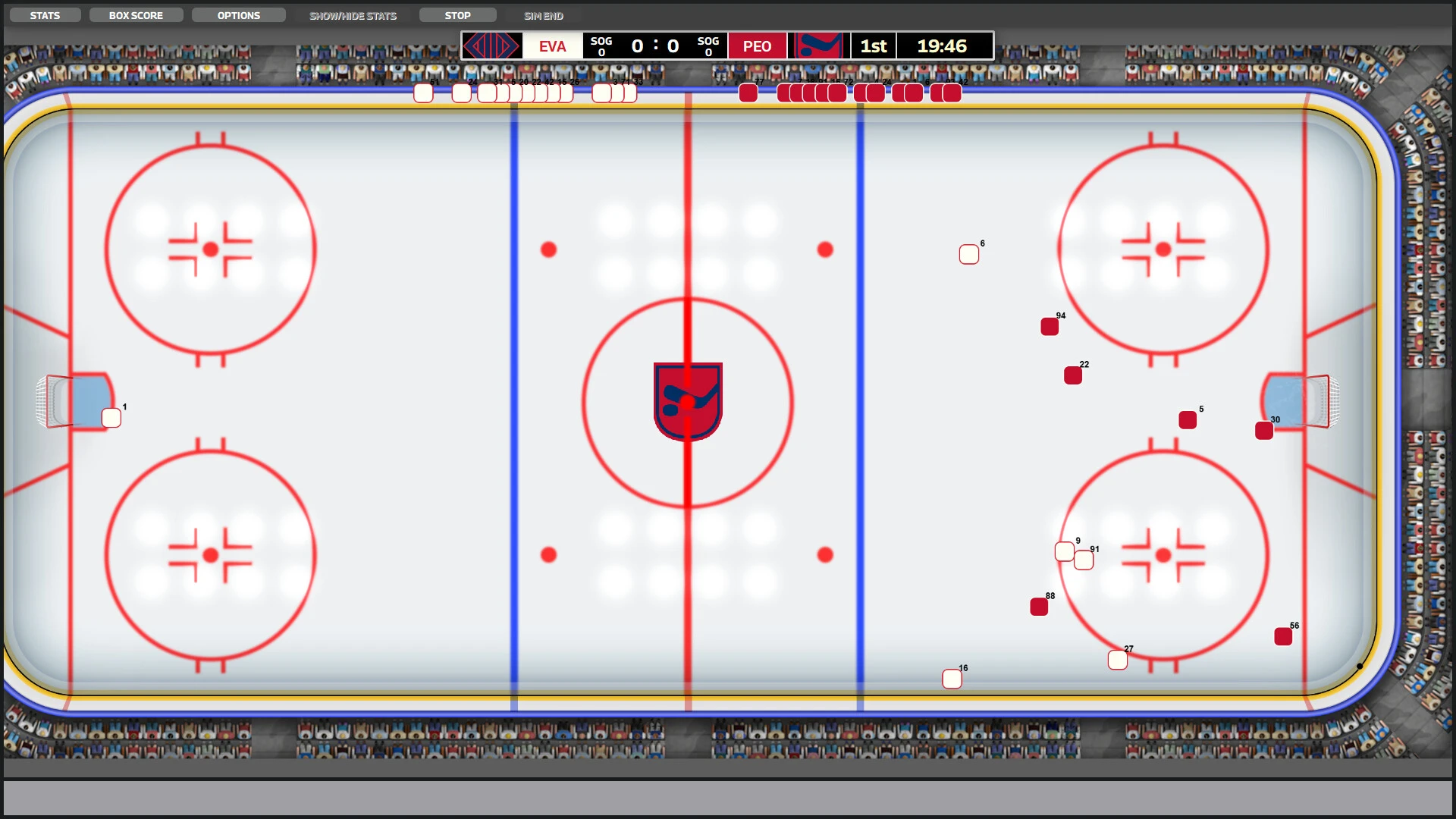Open the BOX SCORE view

point(136,14)
